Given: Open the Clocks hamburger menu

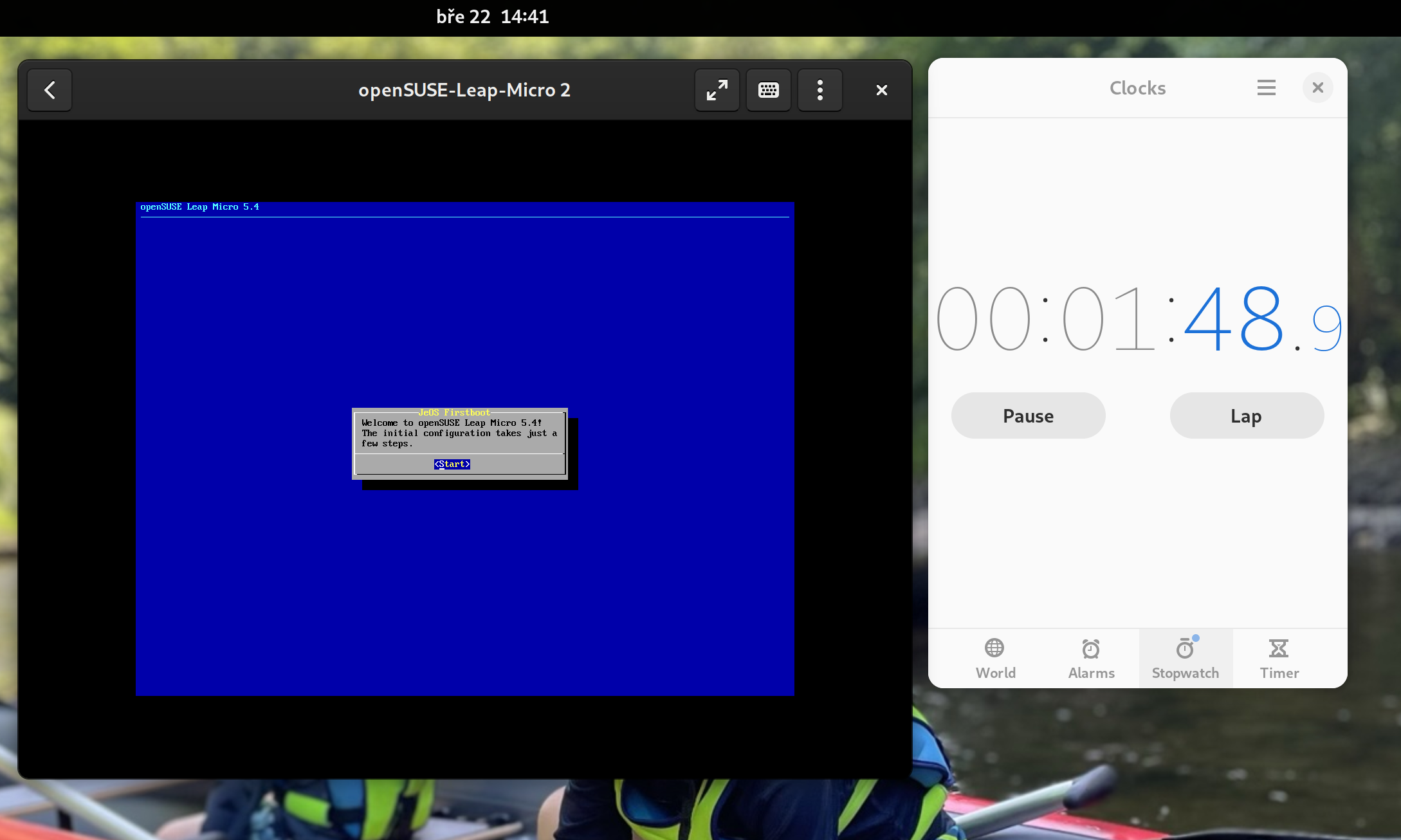Looking at the screenshot, I should point(1266,87).
